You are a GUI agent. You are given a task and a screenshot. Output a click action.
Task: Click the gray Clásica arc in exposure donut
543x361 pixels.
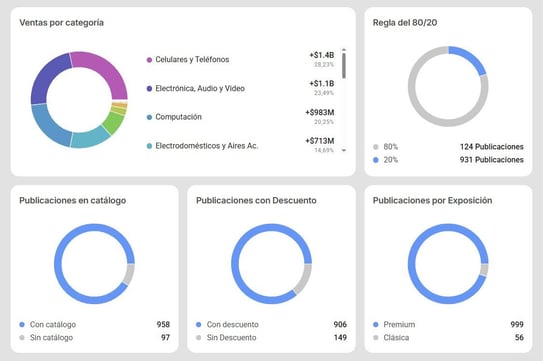point(484,270)
